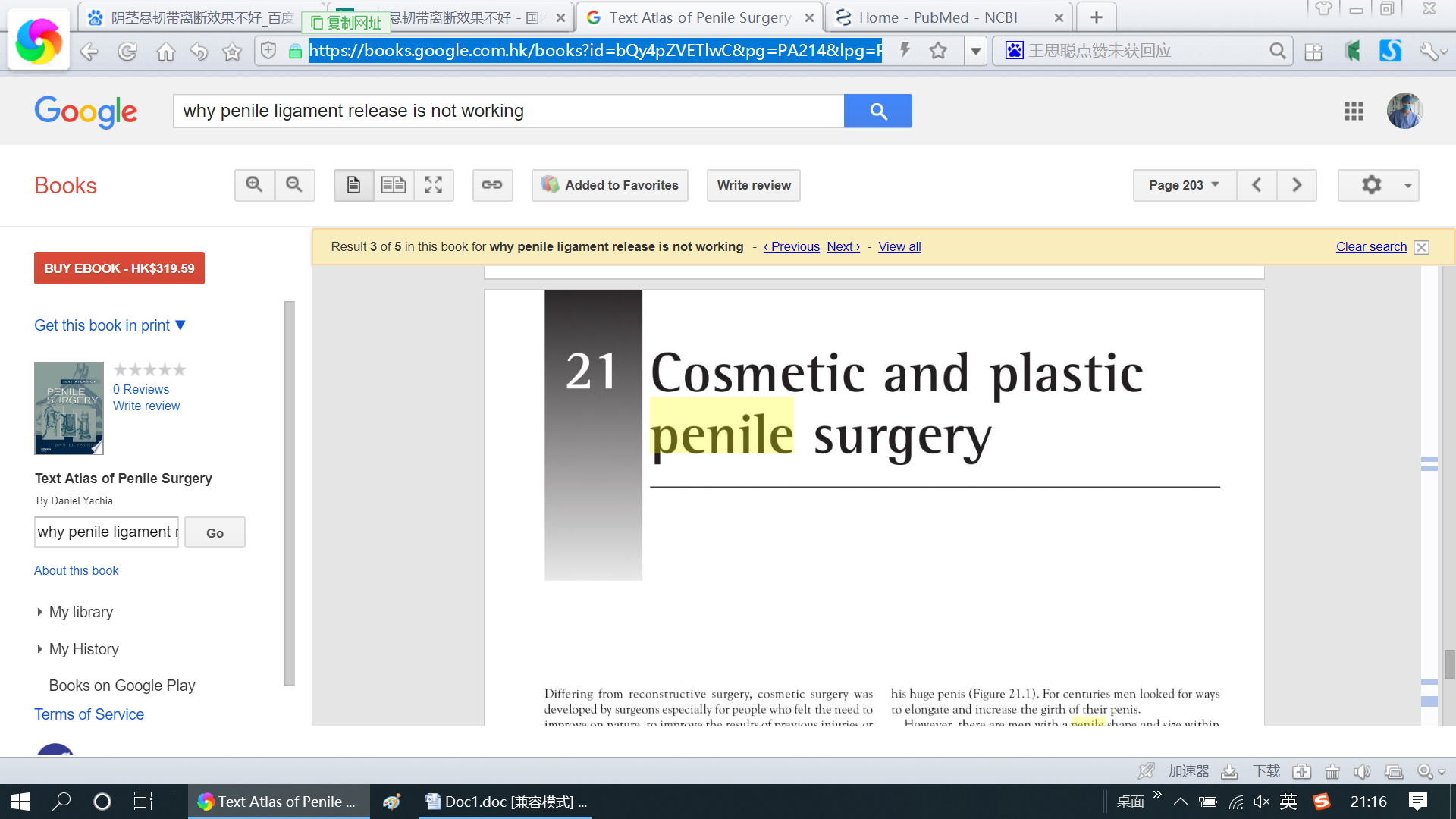Go to previous book page arrow
Screen dimensions: 1456x819
1257,185
